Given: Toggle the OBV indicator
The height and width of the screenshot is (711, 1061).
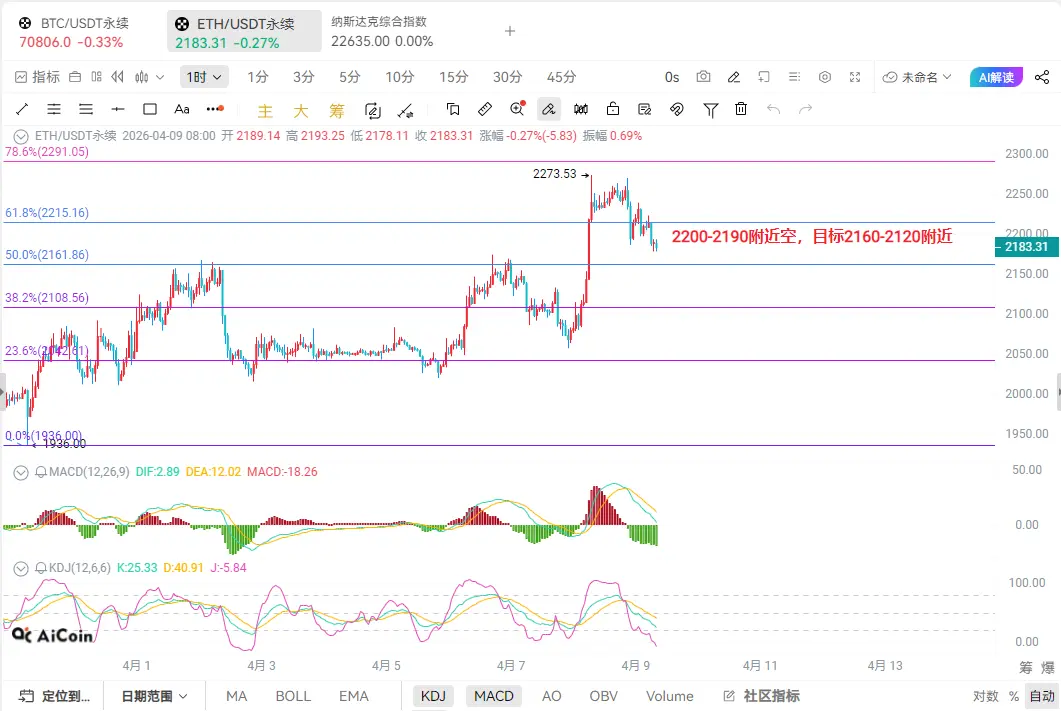Looking at the screenshot, I should point(603,696).
